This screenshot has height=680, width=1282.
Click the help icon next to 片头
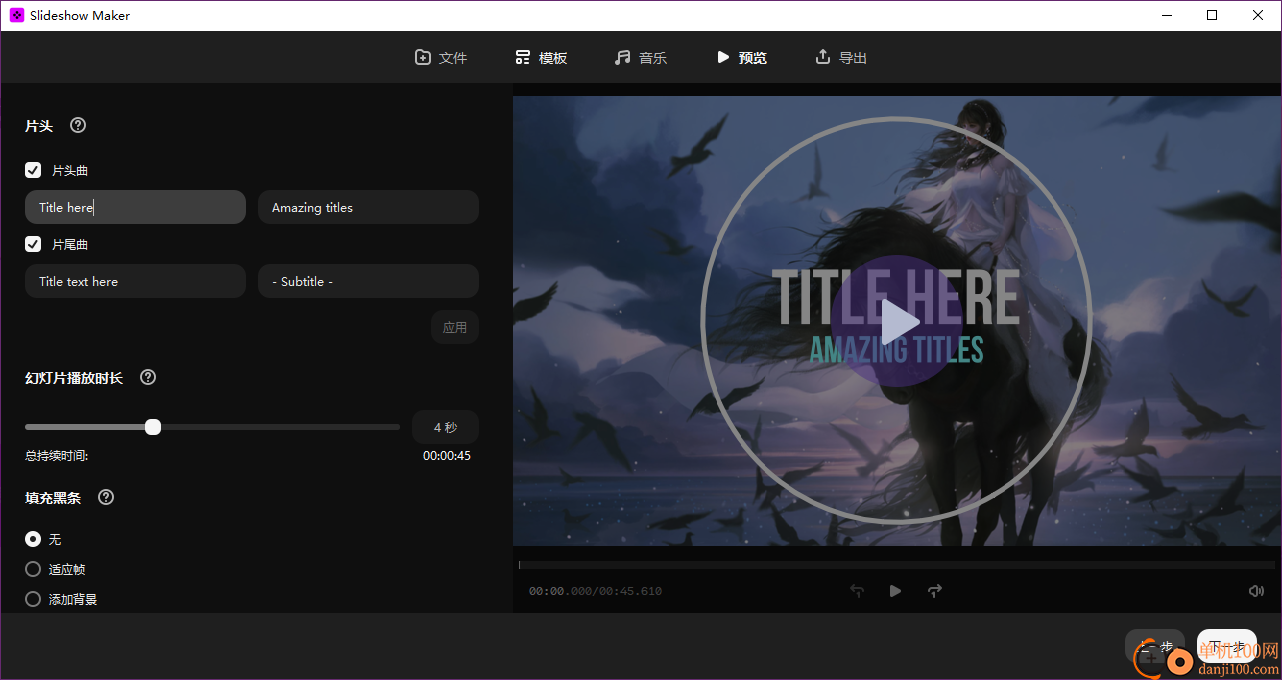(x=78, y=125)
